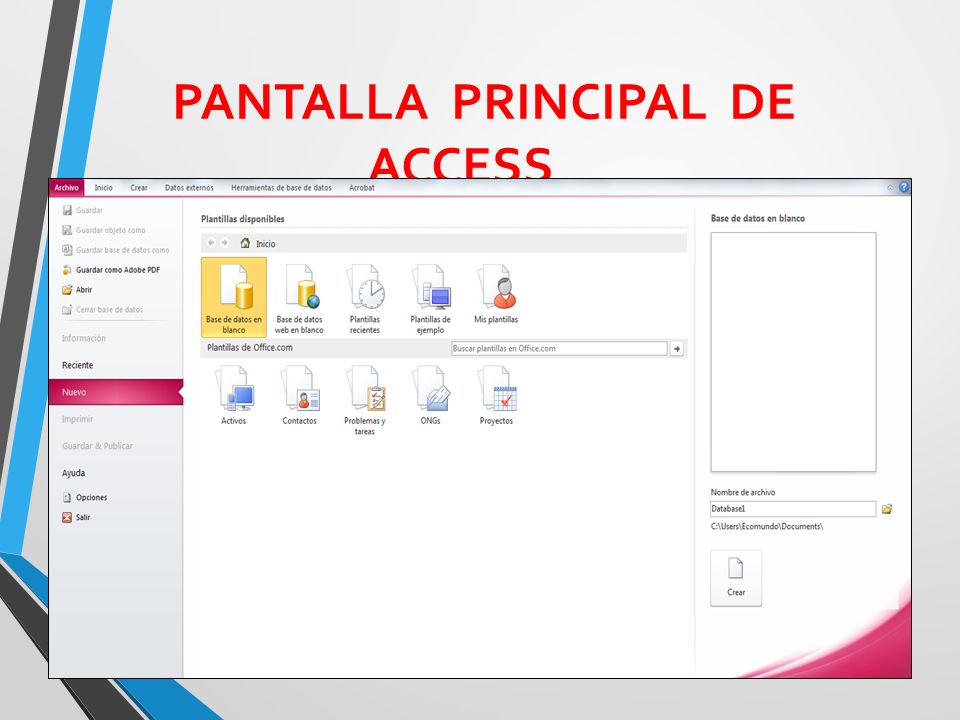This screenshot has width=960, height=720.
Task: Open Plantillas de ejemplo
Action: pyautogui.click(x=430, y=298)
